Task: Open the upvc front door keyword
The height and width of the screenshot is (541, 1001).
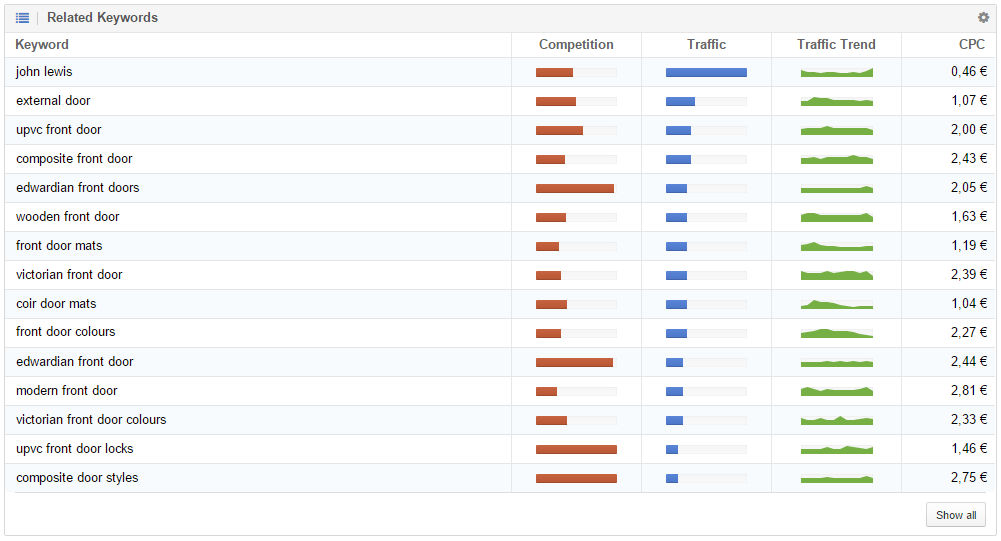Action: [x=59, y=130]
